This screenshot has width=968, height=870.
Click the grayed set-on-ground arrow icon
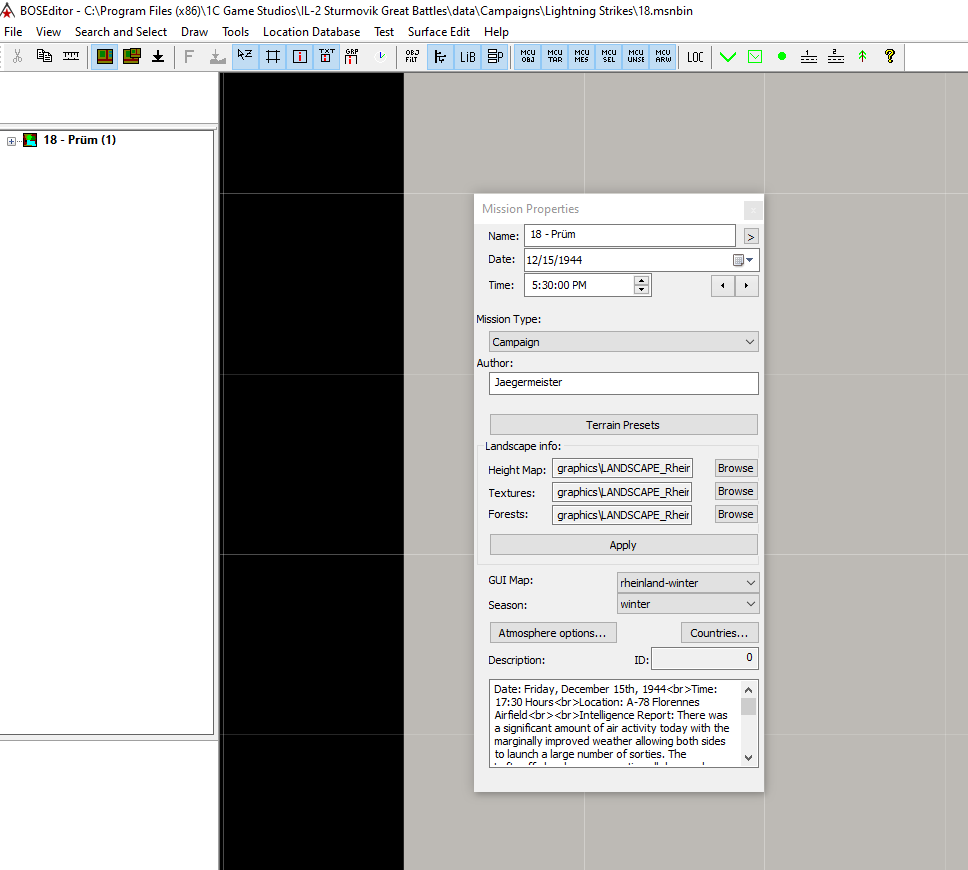[217, 57]
